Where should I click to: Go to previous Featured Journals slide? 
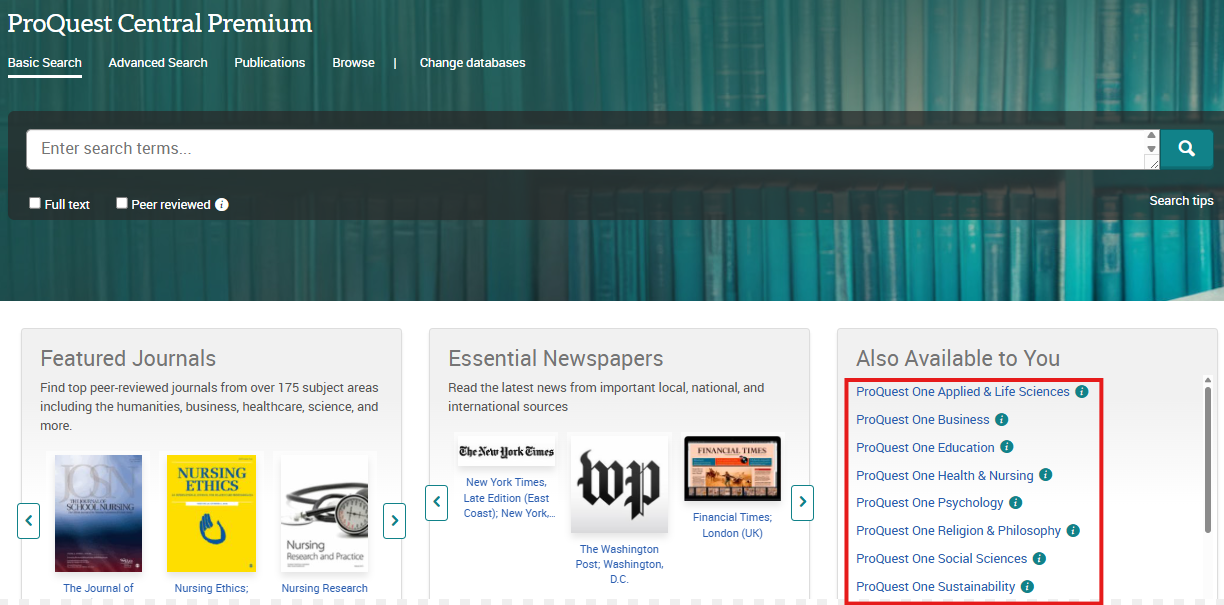(29, 520)
